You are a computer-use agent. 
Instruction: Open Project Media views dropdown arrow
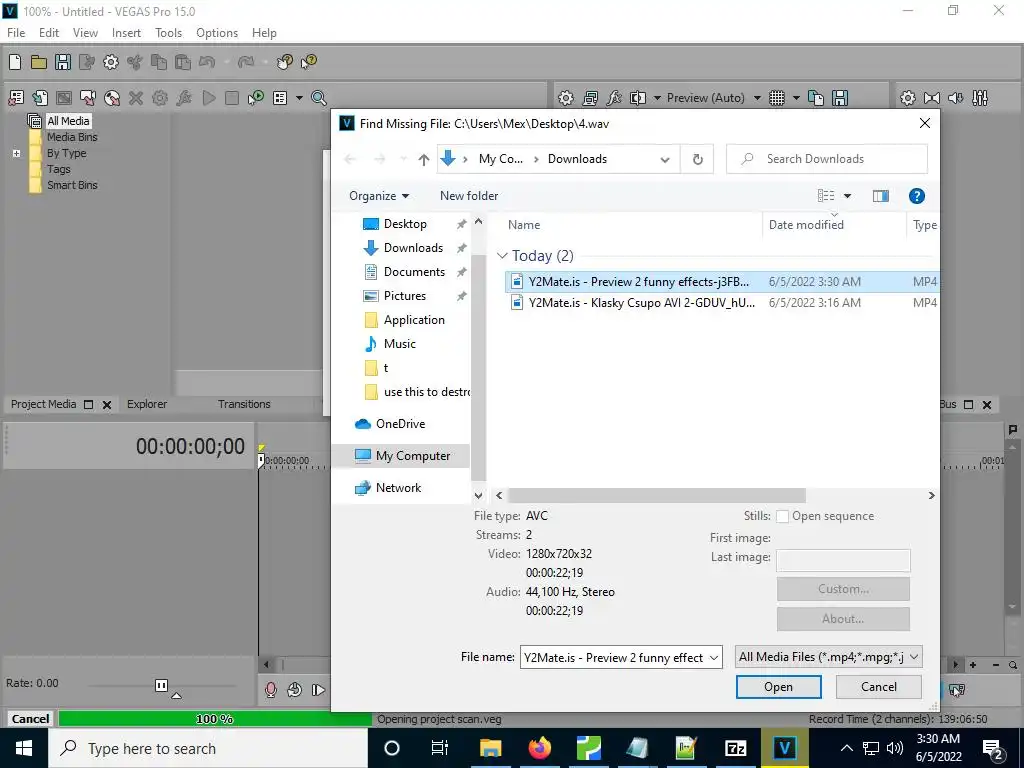[299, 98]
